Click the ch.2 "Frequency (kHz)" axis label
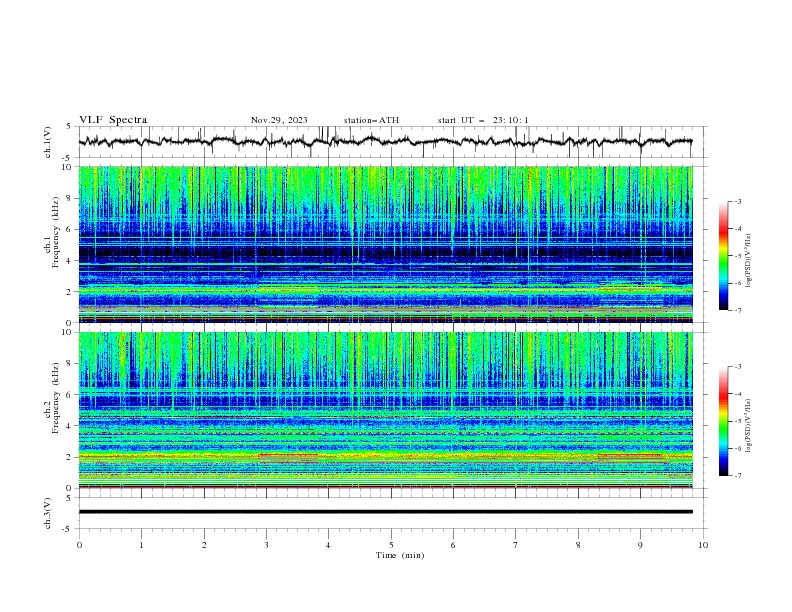Viewport: 792px width, 612px height. 55,398
